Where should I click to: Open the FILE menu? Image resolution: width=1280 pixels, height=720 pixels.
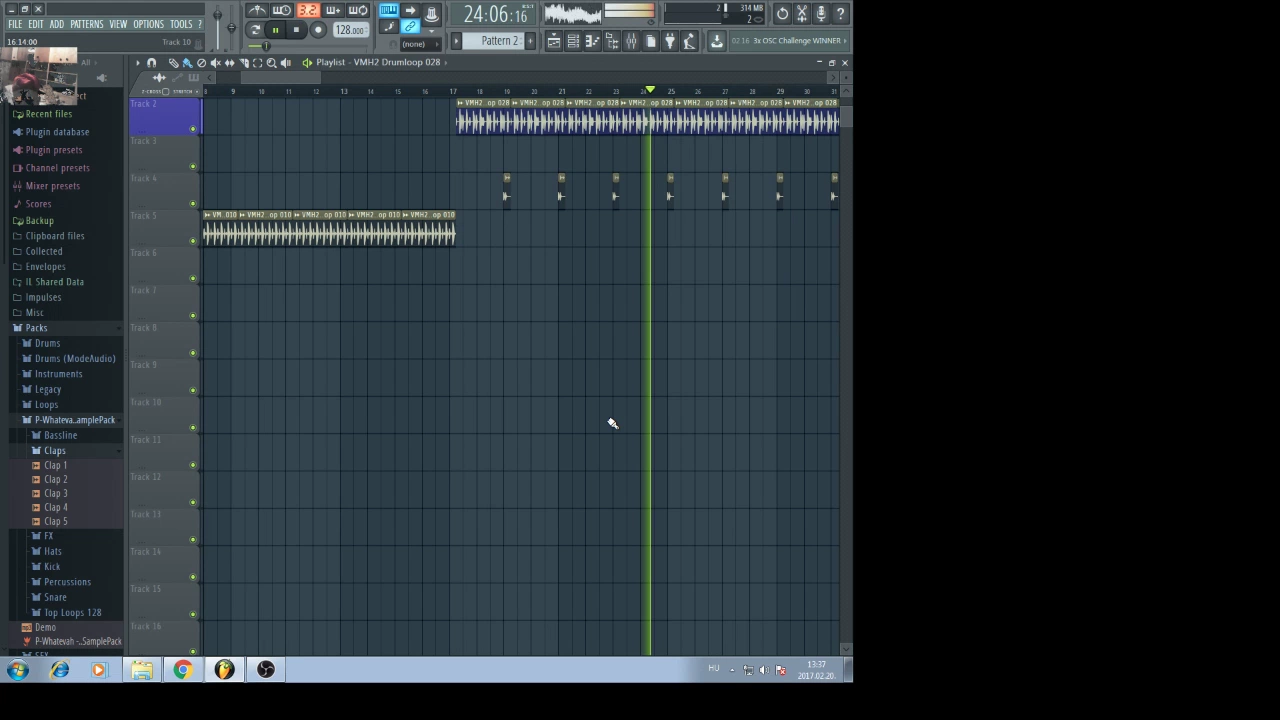coord(15,24)
